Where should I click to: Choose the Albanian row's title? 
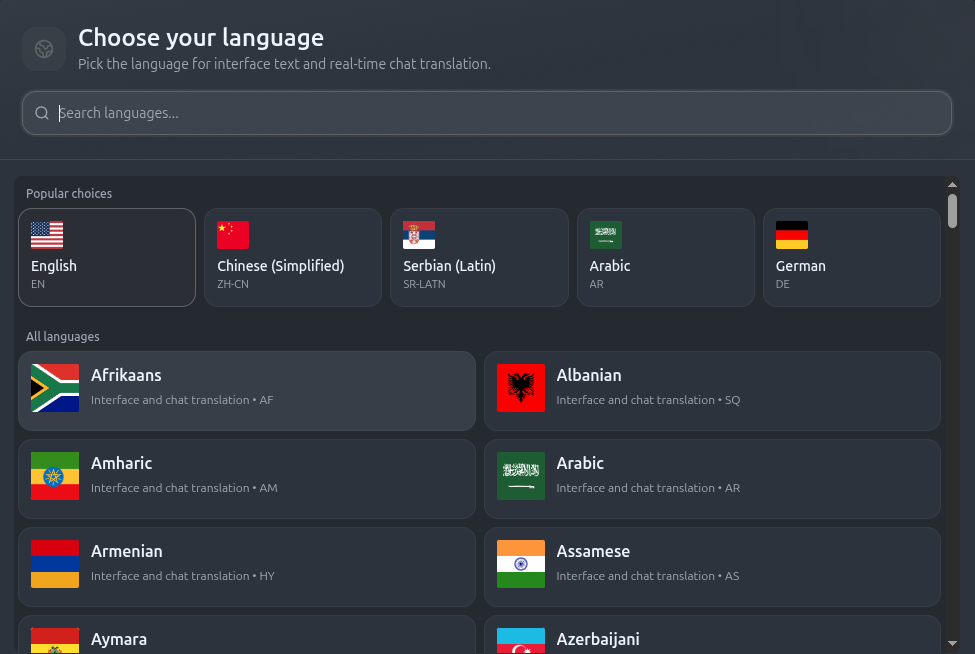coord(589,375)
